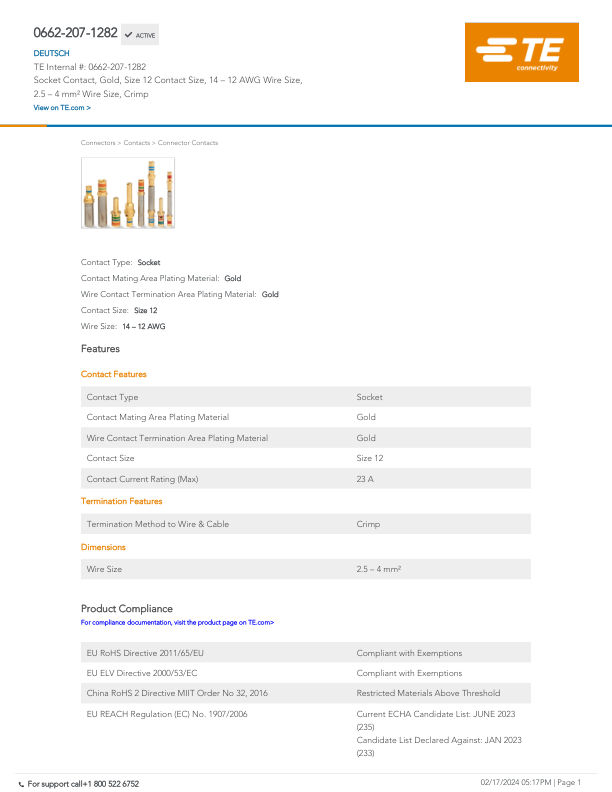Click the EU REACH Regulation row label
The image size is (612, 792).
pos(167,714)
